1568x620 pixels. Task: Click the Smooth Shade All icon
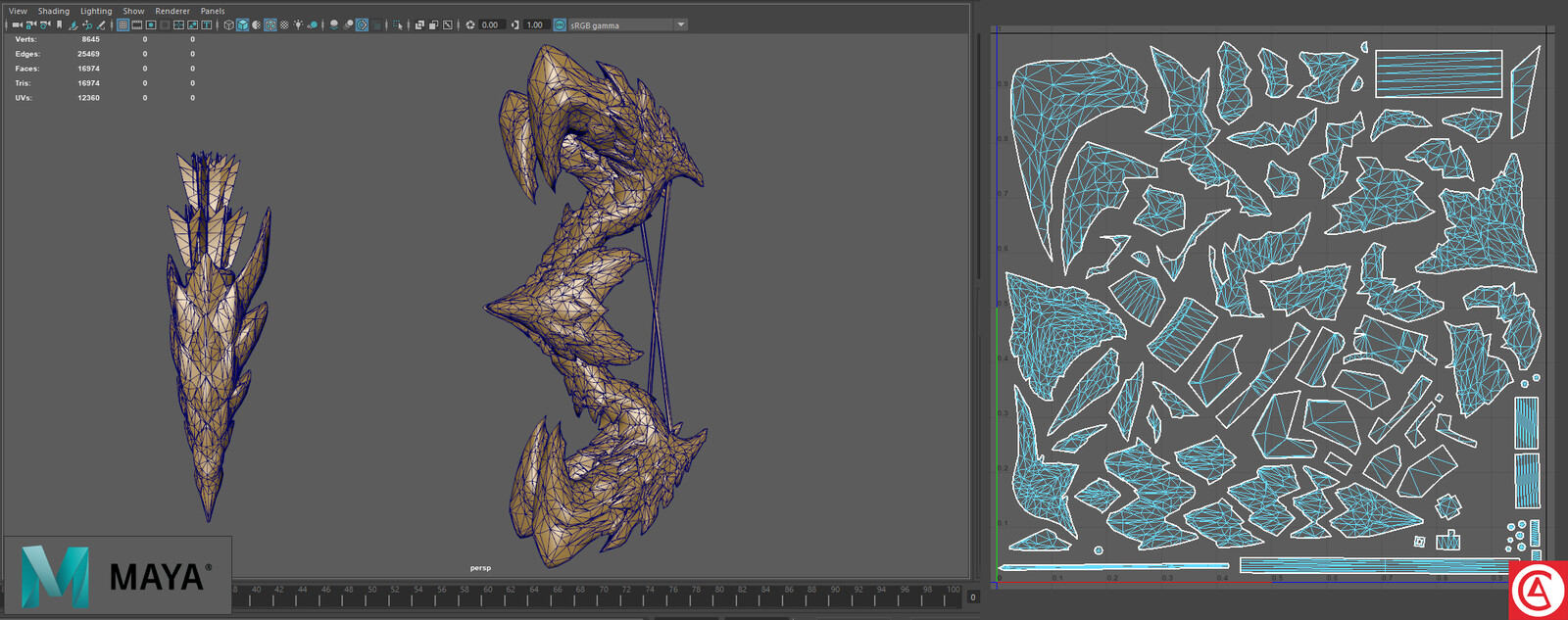pyautogui.click(x=242, y=24)
